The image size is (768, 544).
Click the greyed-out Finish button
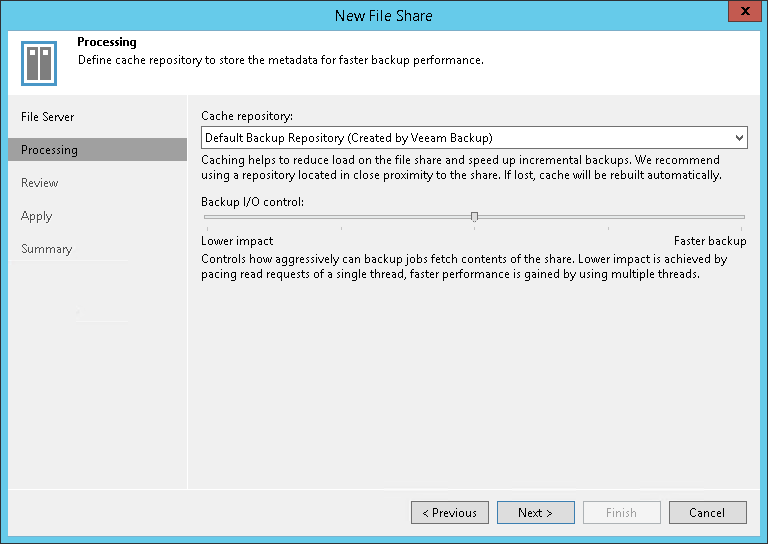point(622,513)
